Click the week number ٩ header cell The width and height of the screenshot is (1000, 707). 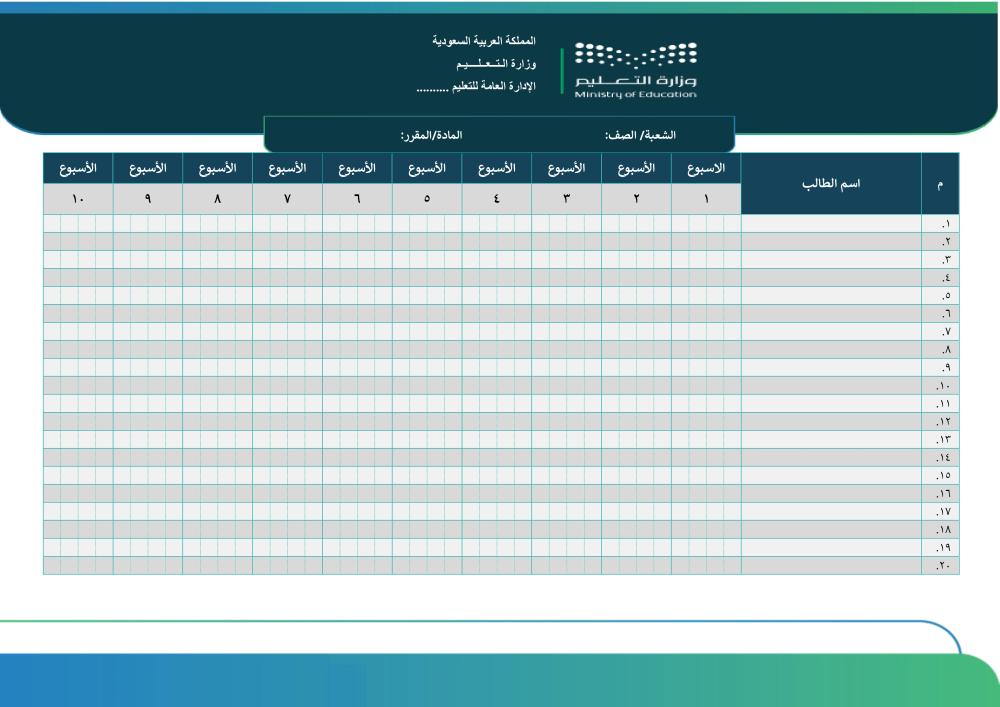[x=148, y=199]
